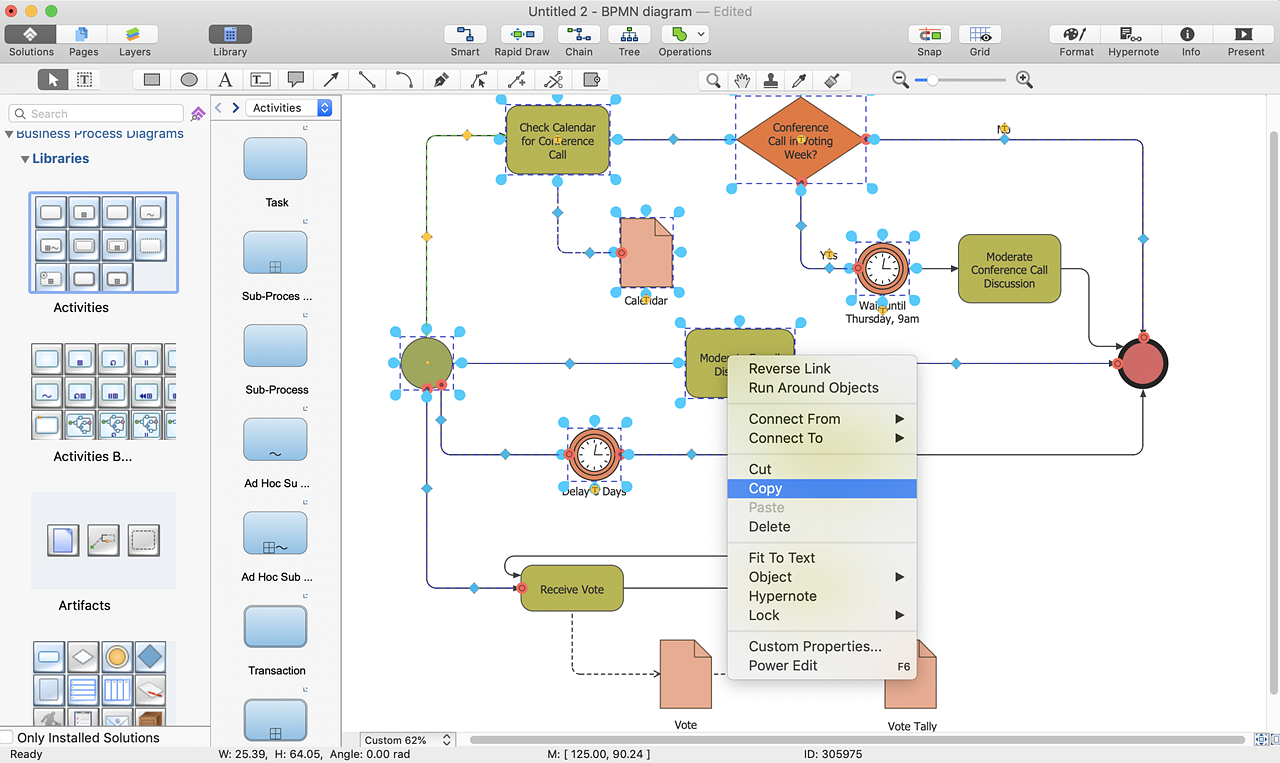Image resolution: width=1280 pixels, height=763 pixels.
Task: Toggle Grid visibility
Action: click(980, 35)
